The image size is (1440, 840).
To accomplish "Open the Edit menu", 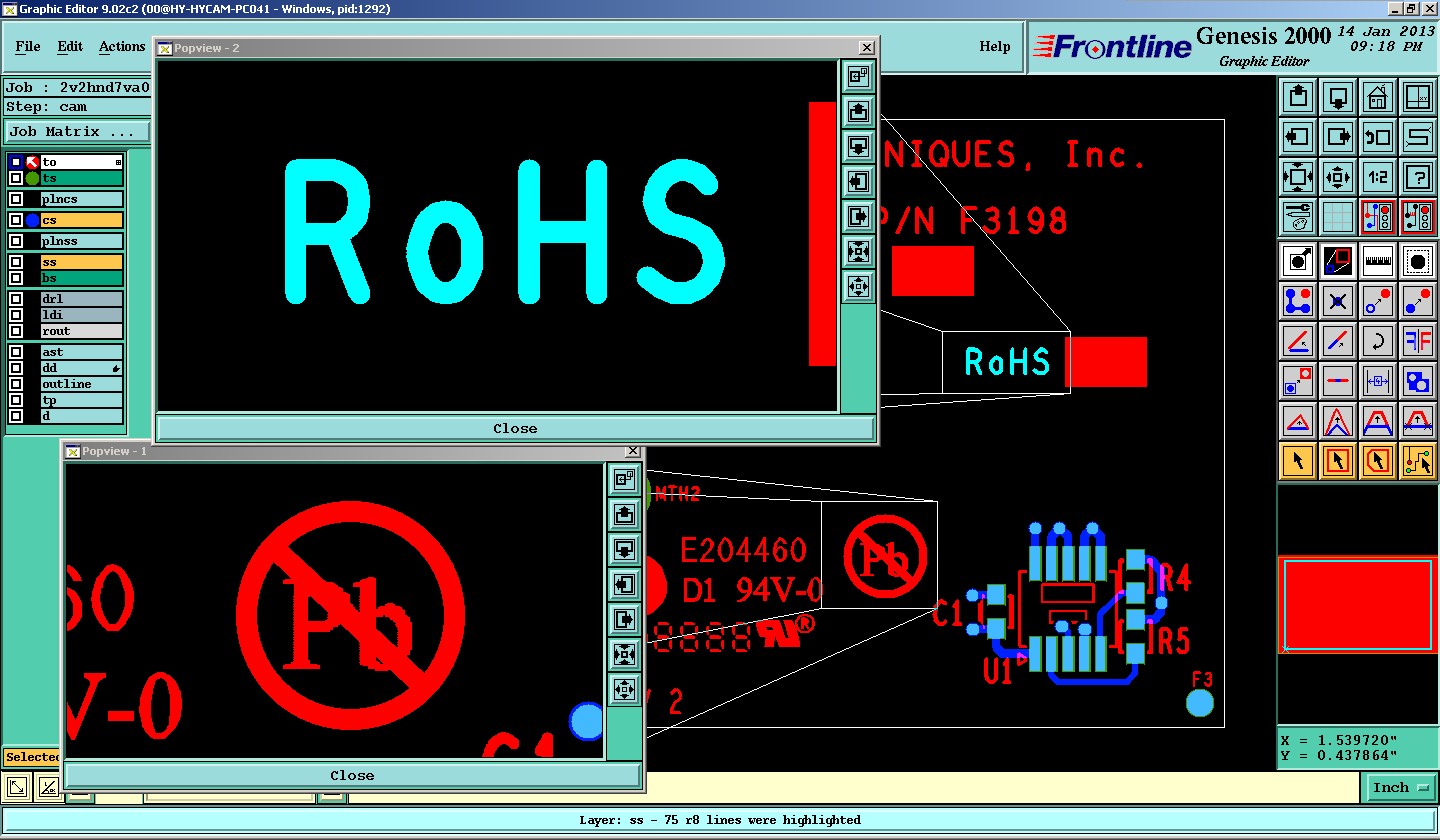I will [70, 46].
